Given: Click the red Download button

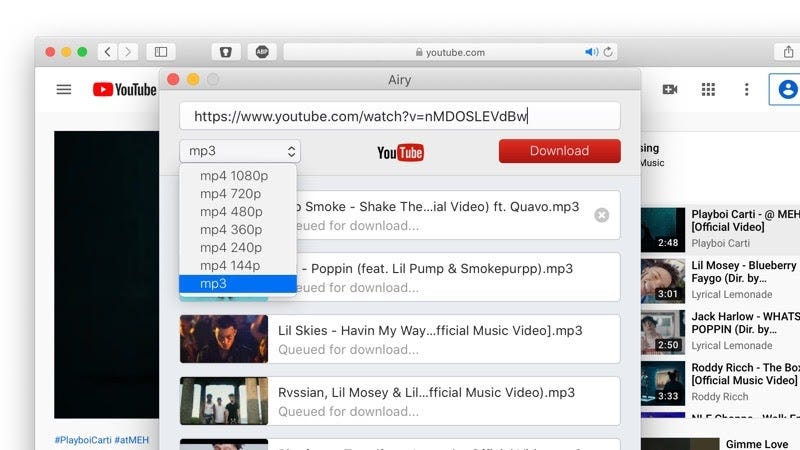Looking at the screenshot, I should point(560,151).
